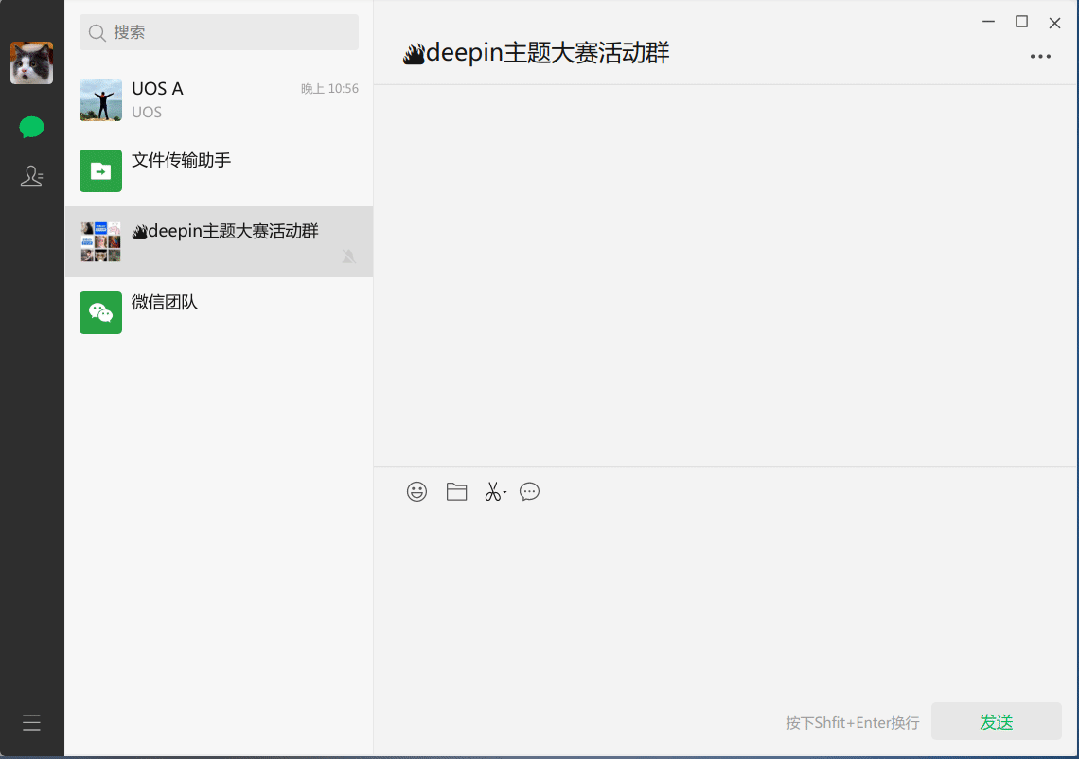
Task: Open the hamburger menu at sidebar bottom
Action: 31,722
